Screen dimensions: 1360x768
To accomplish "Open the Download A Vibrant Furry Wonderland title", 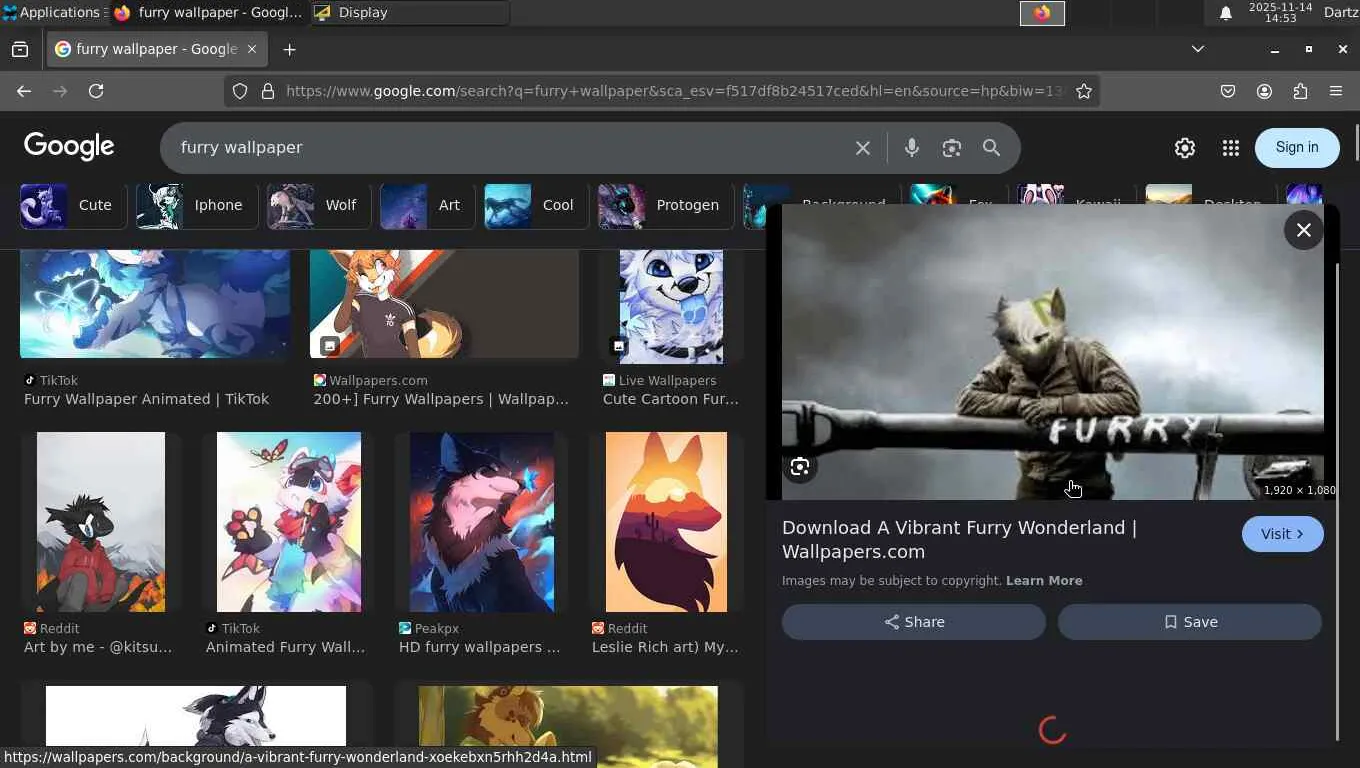I will (959, 540).
